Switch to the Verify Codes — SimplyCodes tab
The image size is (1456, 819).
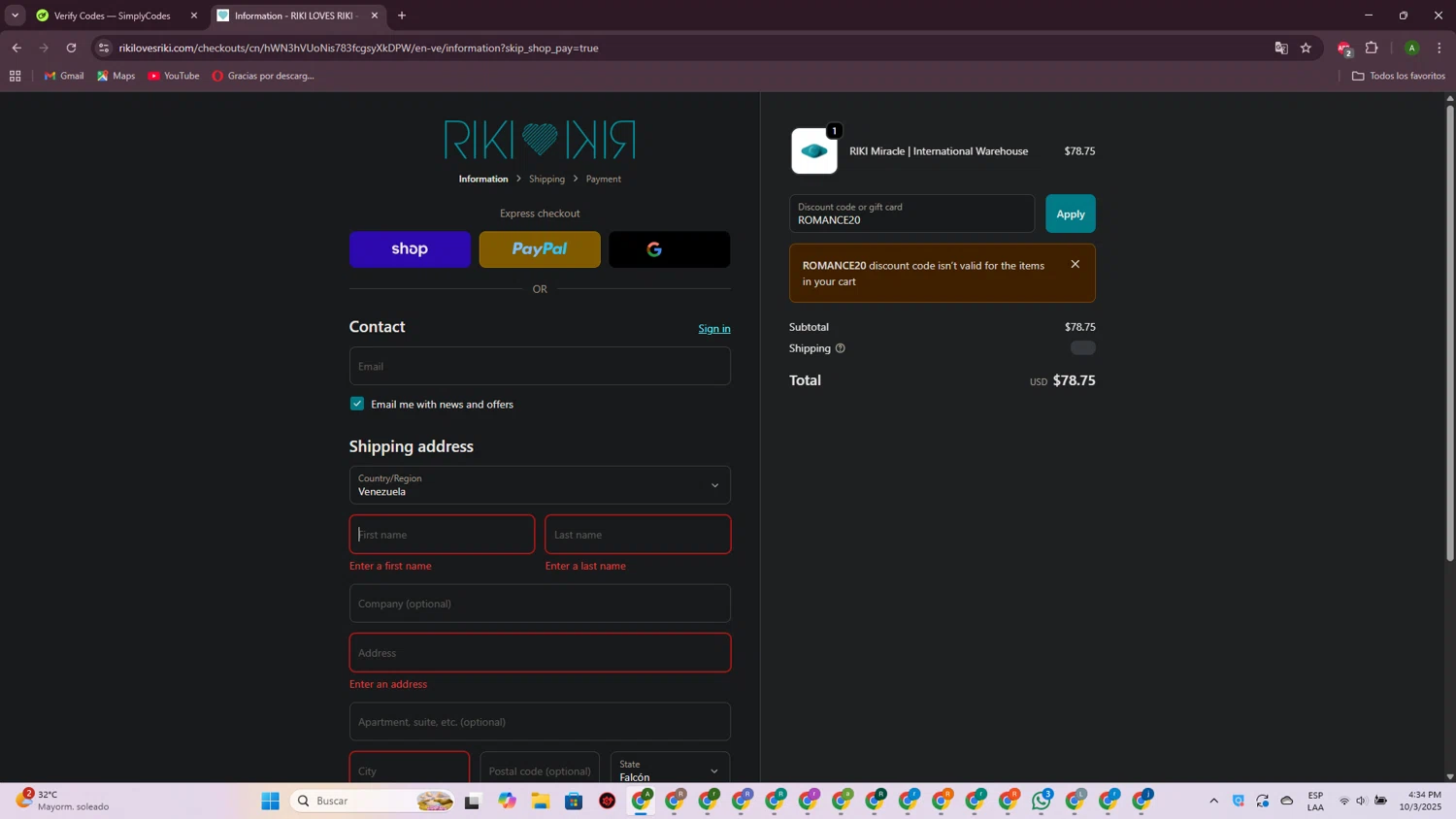tap(116, 16)
